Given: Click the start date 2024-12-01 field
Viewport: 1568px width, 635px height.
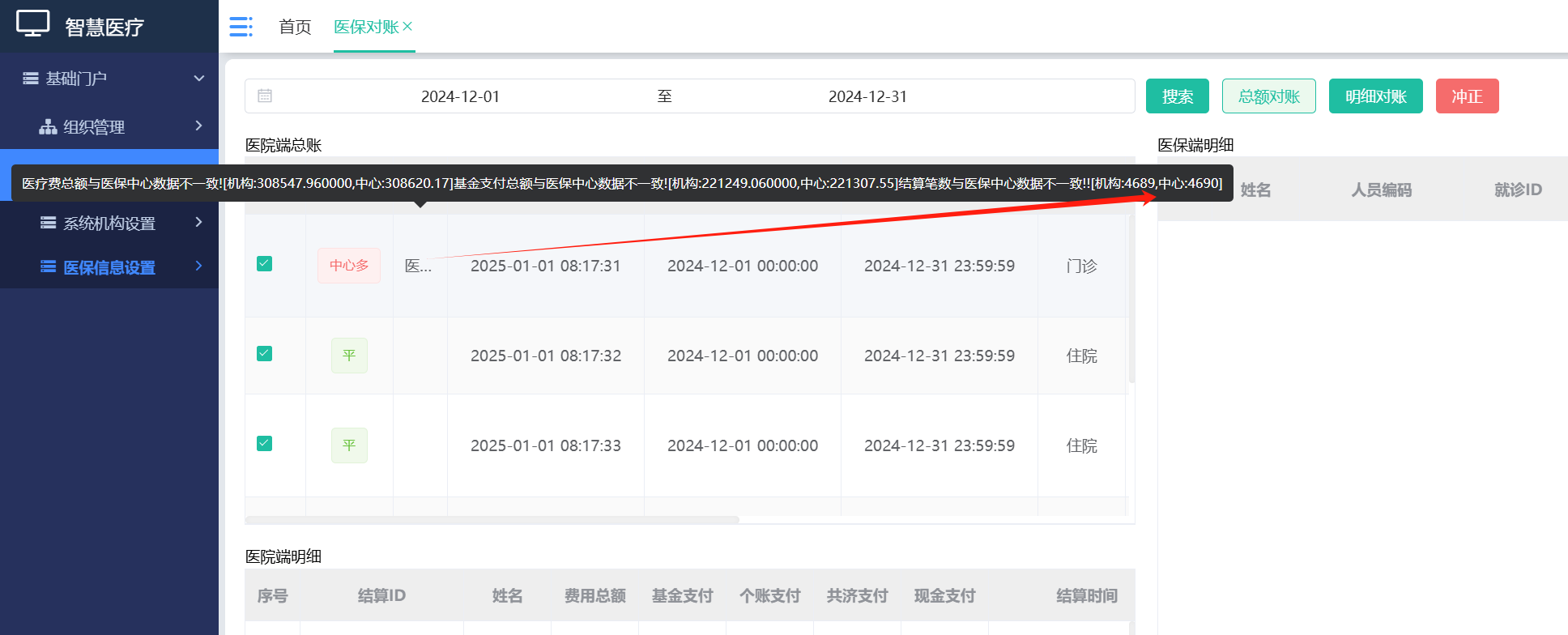Looking at the screenshot, I should (x=460, y=96).
